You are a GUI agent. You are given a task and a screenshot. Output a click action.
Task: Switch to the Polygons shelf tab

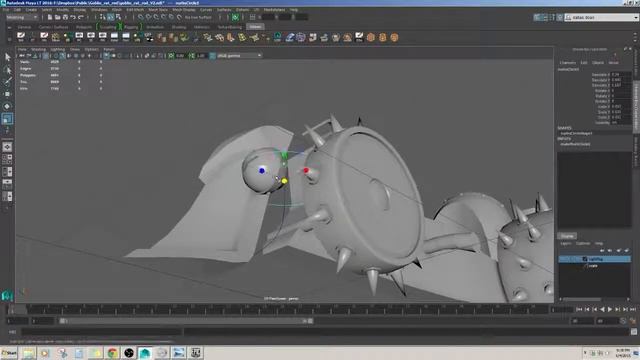click(84, 27)
